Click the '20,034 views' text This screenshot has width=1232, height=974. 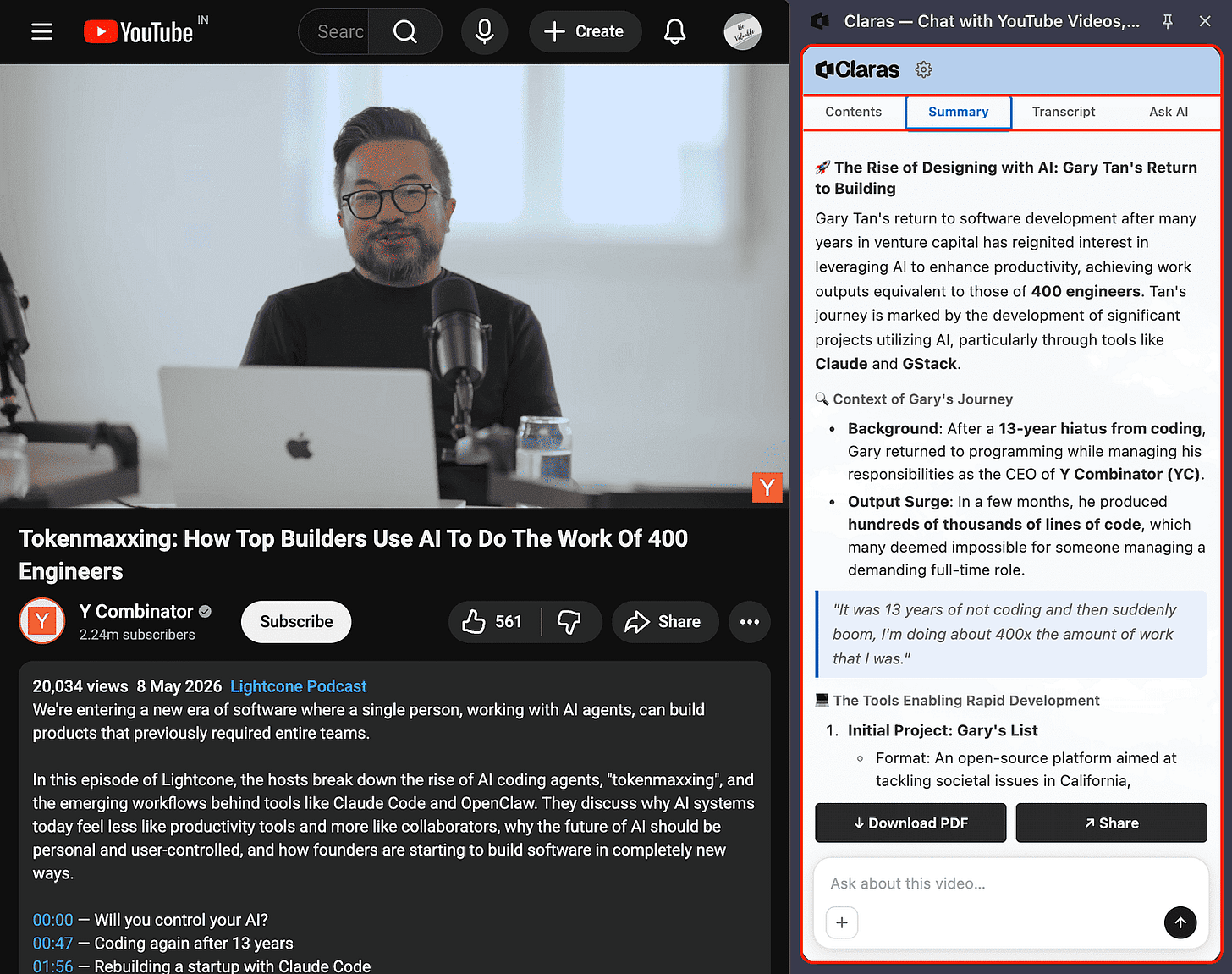[x=80, y=686]
